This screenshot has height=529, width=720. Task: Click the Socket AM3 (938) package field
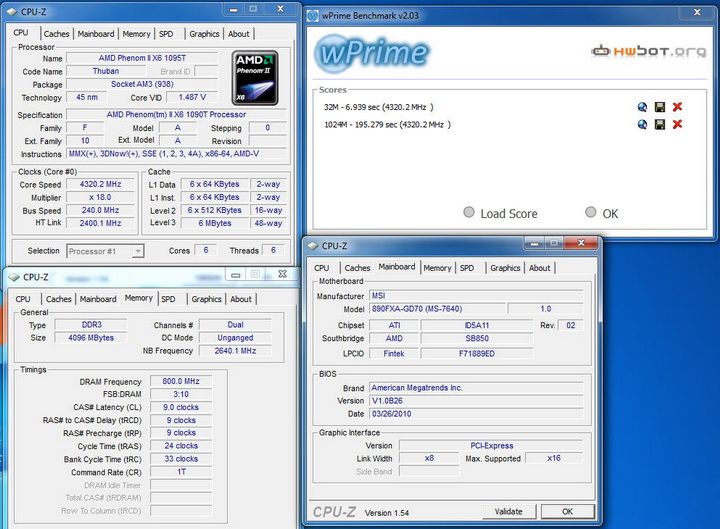tap(142, 84)
